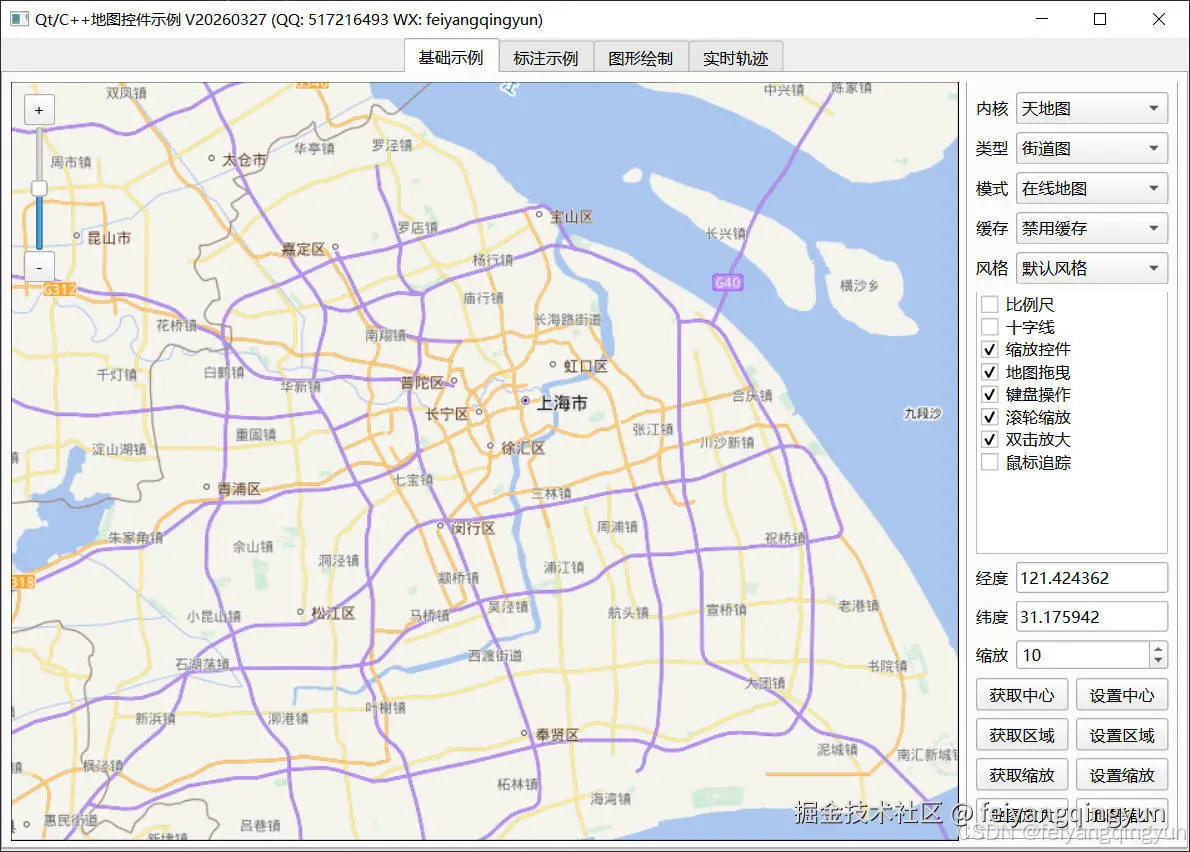
Task: Click the 昆山市 label on the map
Action: pos(109,238)
